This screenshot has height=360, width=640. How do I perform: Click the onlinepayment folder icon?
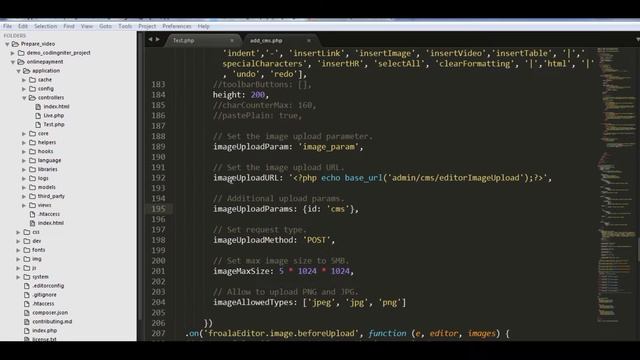tap(21, 62)
